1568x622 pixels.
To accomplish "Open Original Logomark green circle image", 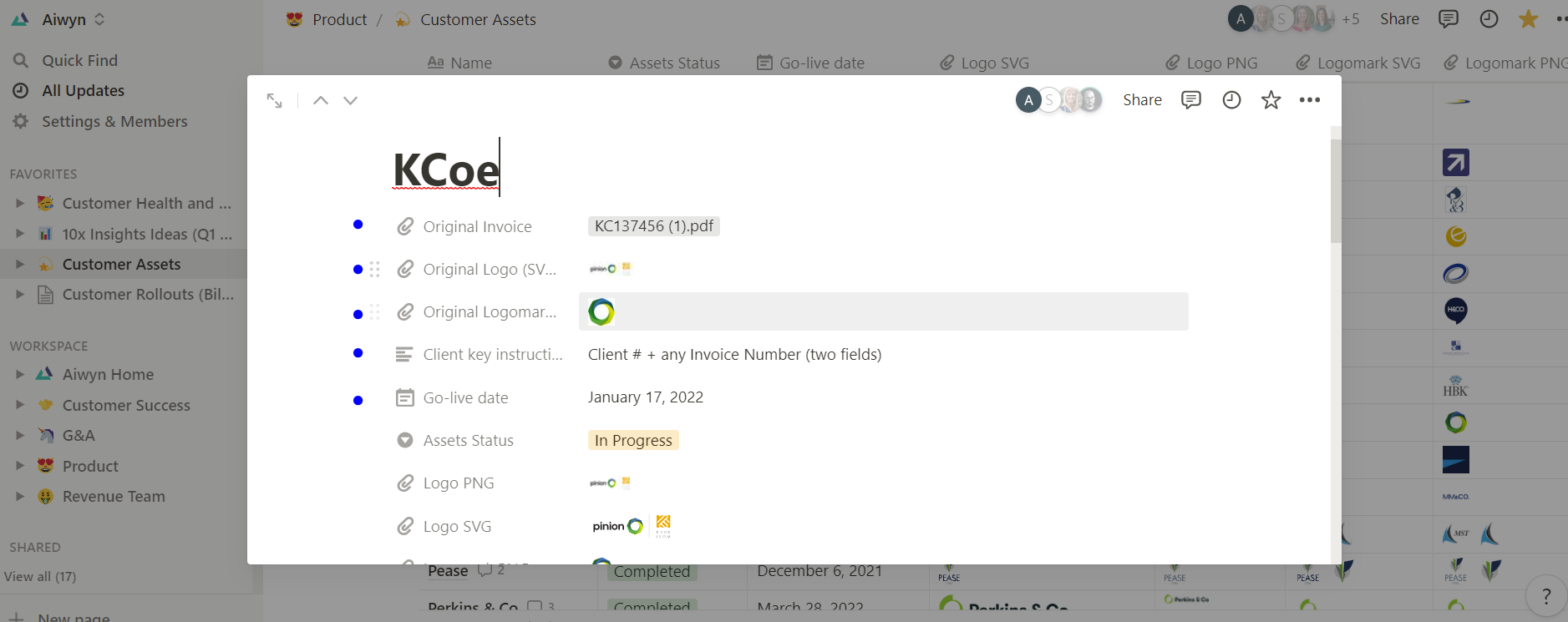I will [x=601, y=311].
